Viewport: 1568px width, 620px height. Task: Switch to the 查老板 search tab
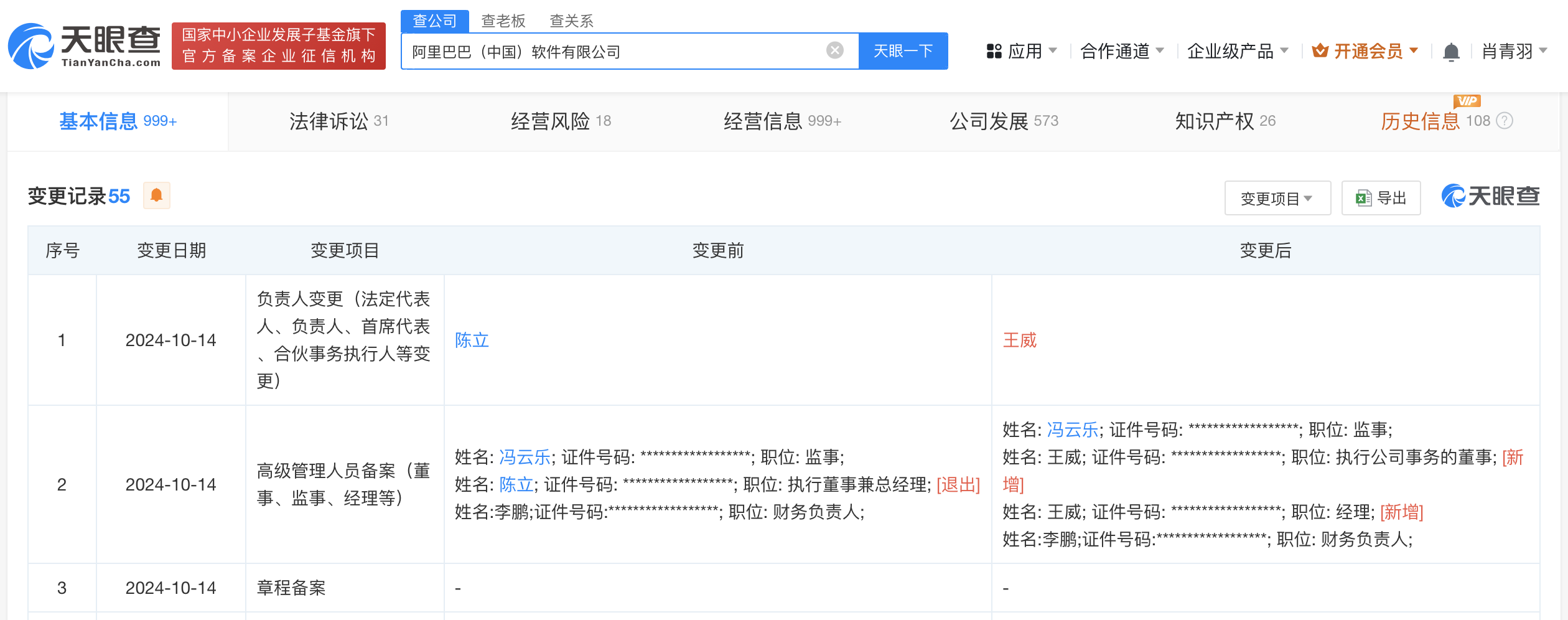click(503, 21)
